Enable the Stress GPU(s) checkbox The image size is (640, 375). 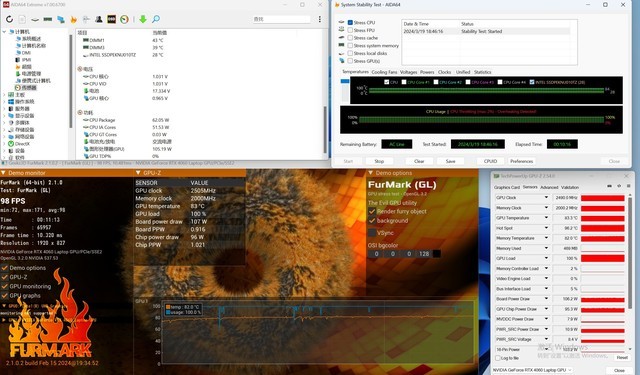pyautogui.click(x=350, y=61)
